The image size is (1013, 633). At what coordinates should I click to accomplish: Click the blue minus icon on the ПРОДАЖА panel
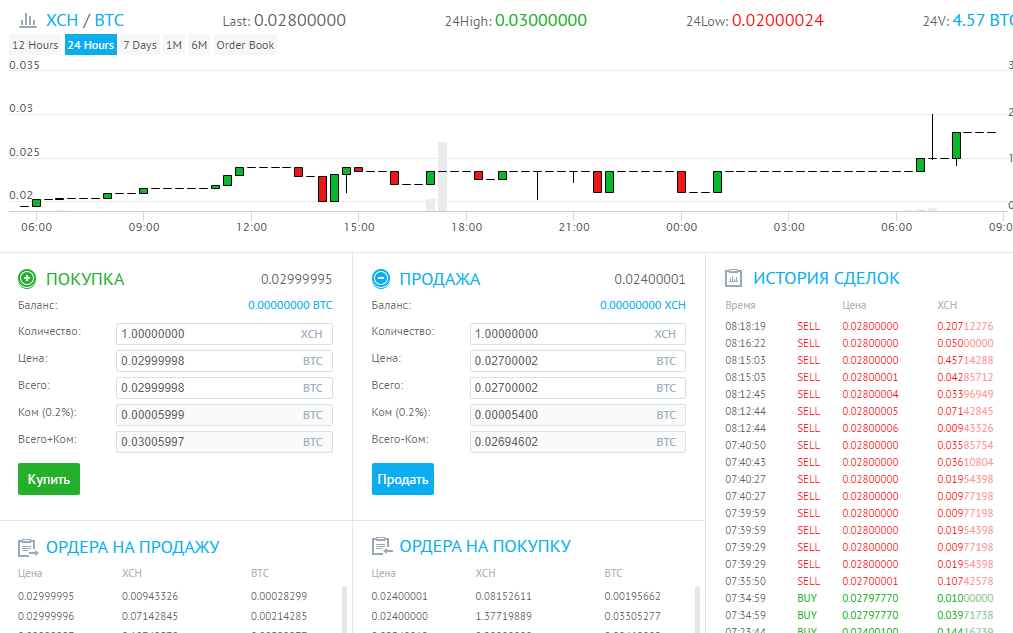click(x=383, y=279)
